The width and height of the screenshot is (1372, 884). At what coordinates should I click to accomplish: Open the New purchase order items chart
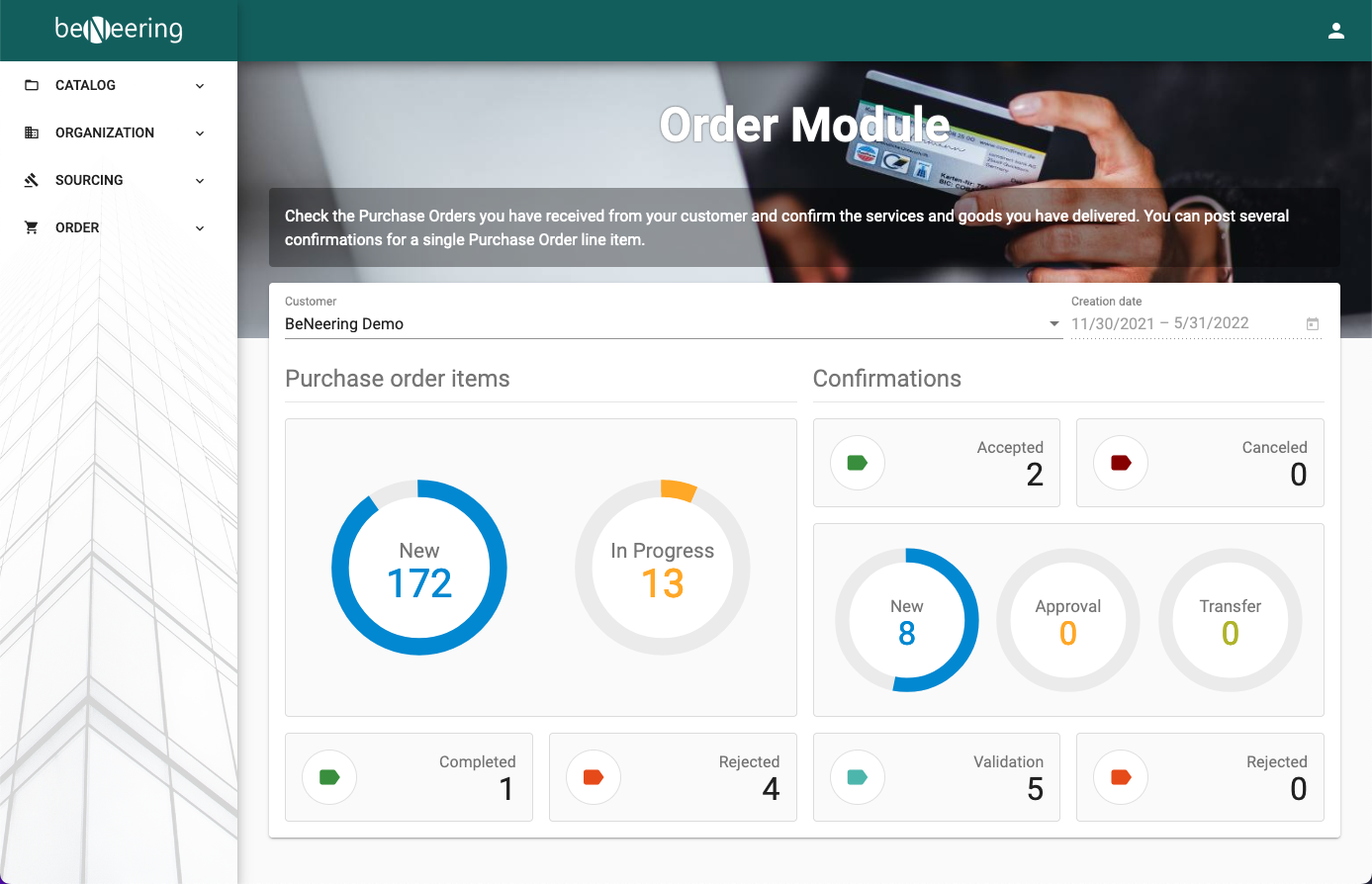pyautogui.click(x=419, y=568)
